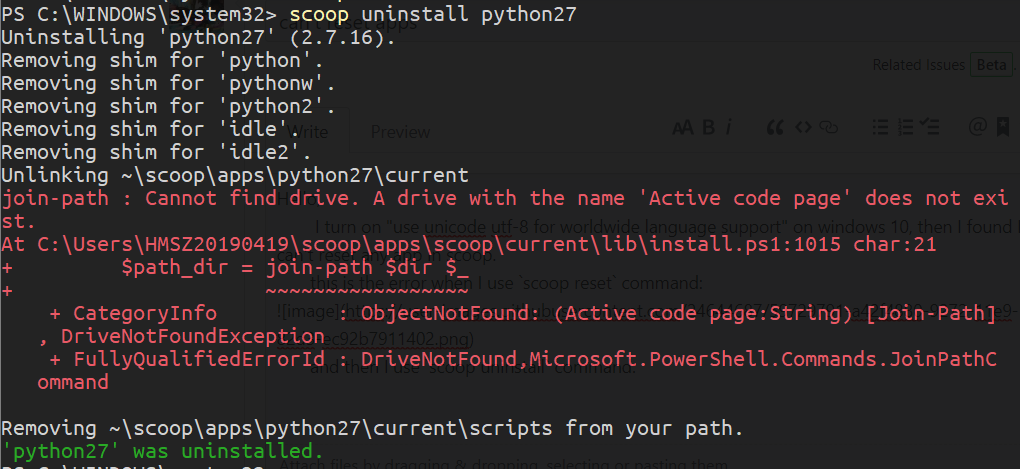
Task: Apply italic formatting with the i icon
Action: (729, 127)
